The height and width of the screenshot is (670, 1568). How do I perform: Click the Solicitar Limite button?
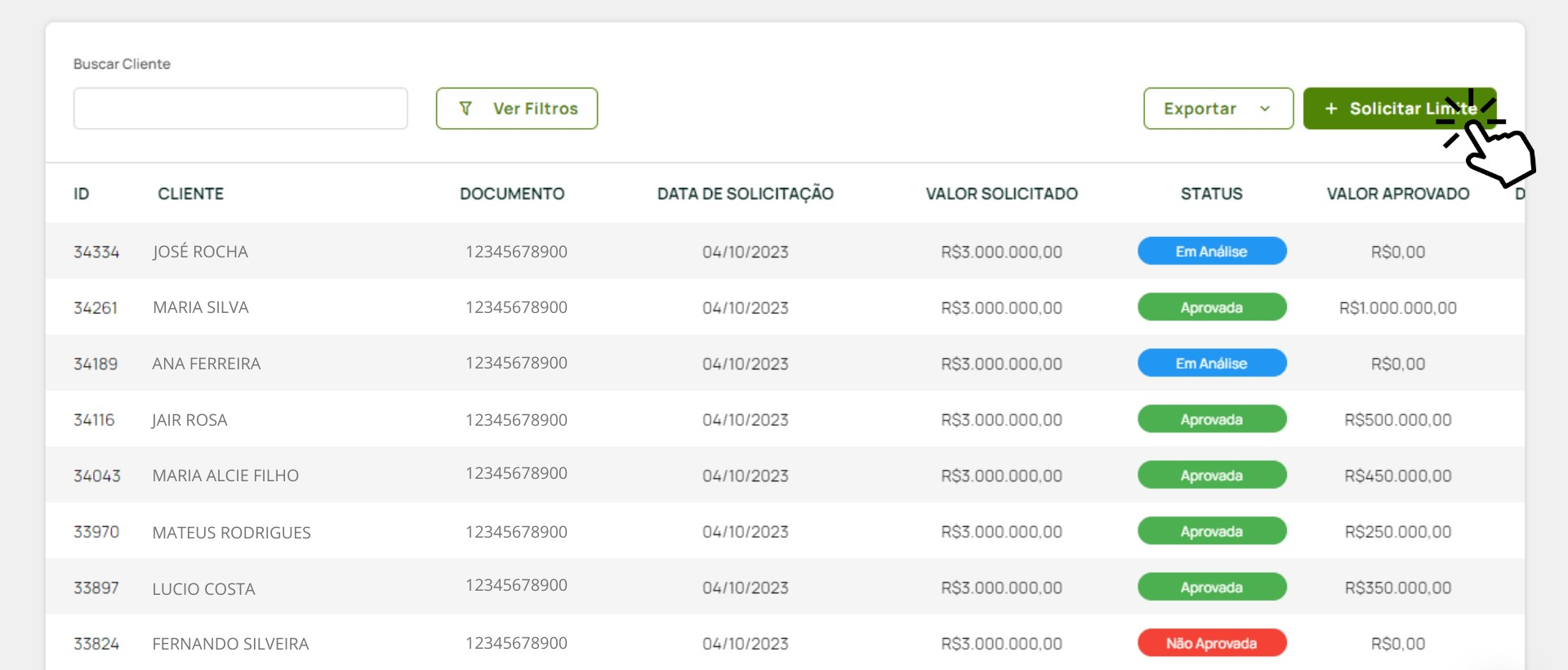pyautogui.click(x=1388, y=109)
